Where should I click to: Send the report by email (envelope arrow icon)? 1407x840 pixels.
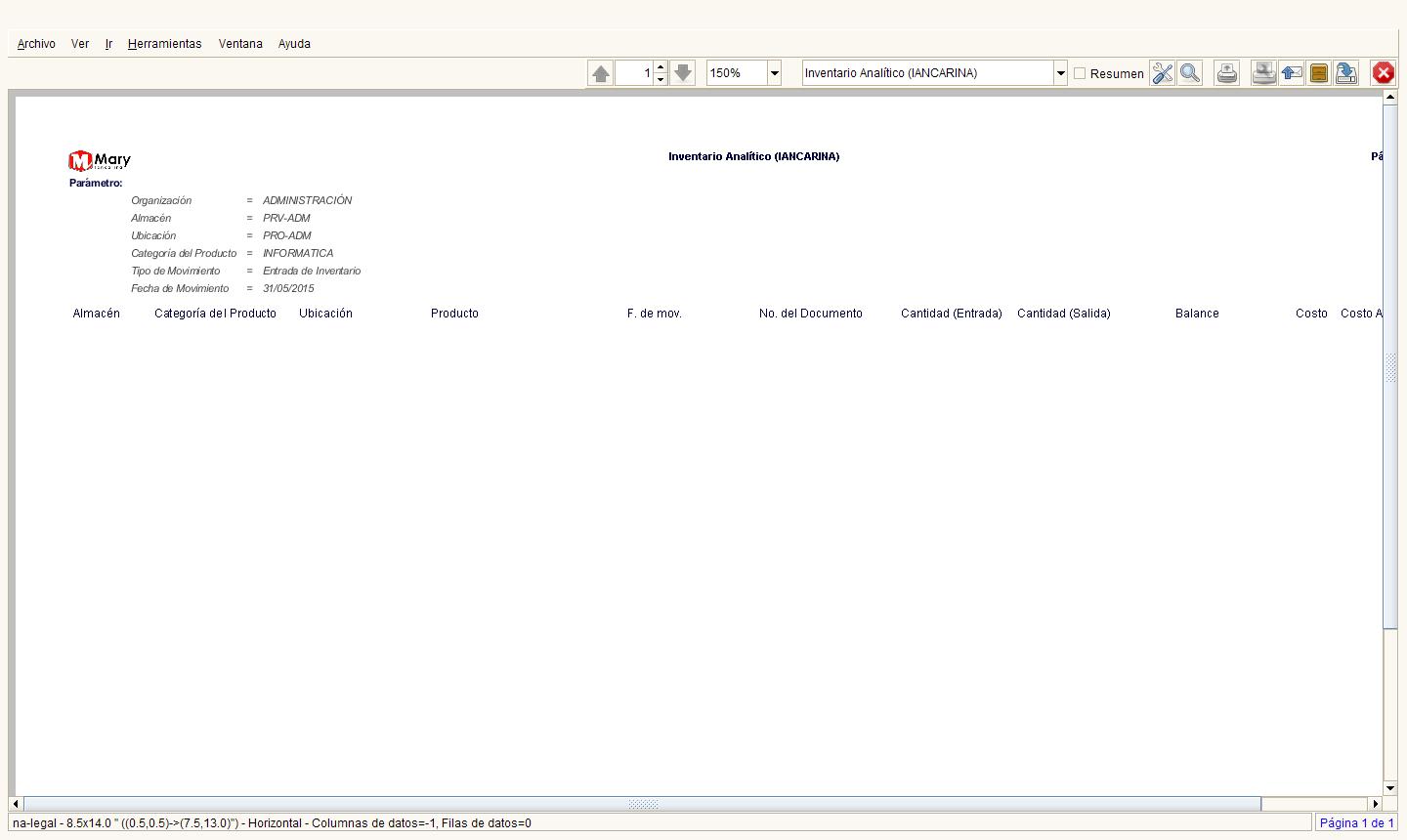point(1292,73)
